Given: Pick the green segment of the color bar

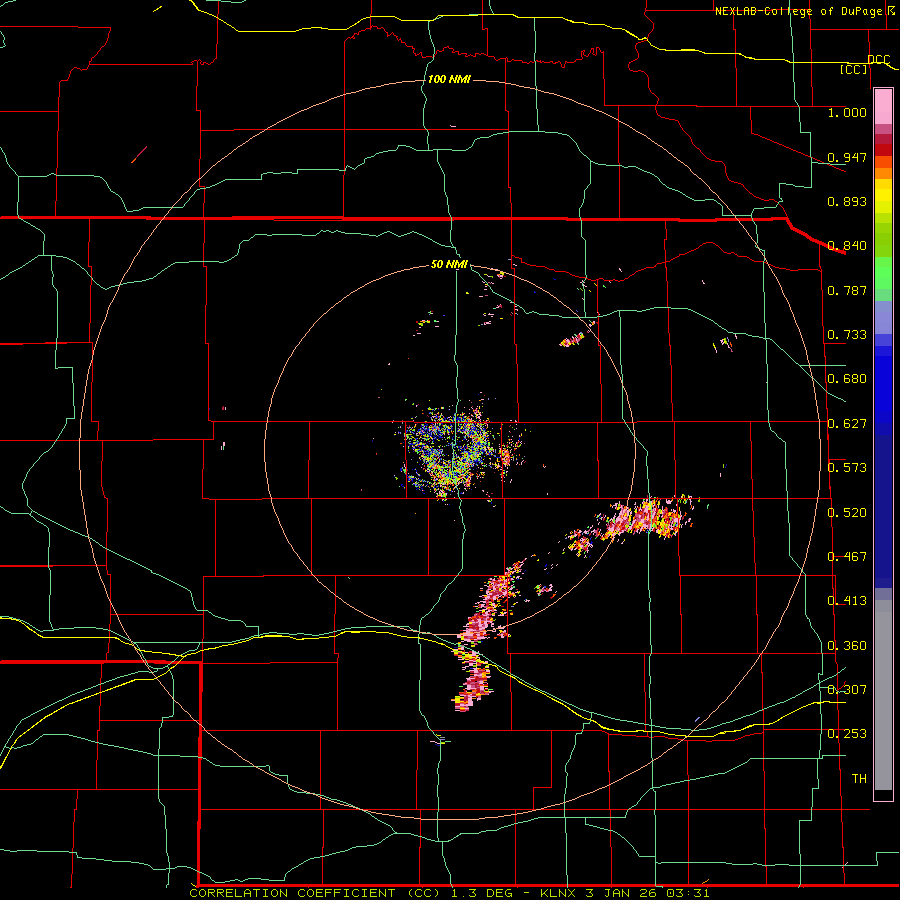Looking at the screenshot, I should 883,273.
